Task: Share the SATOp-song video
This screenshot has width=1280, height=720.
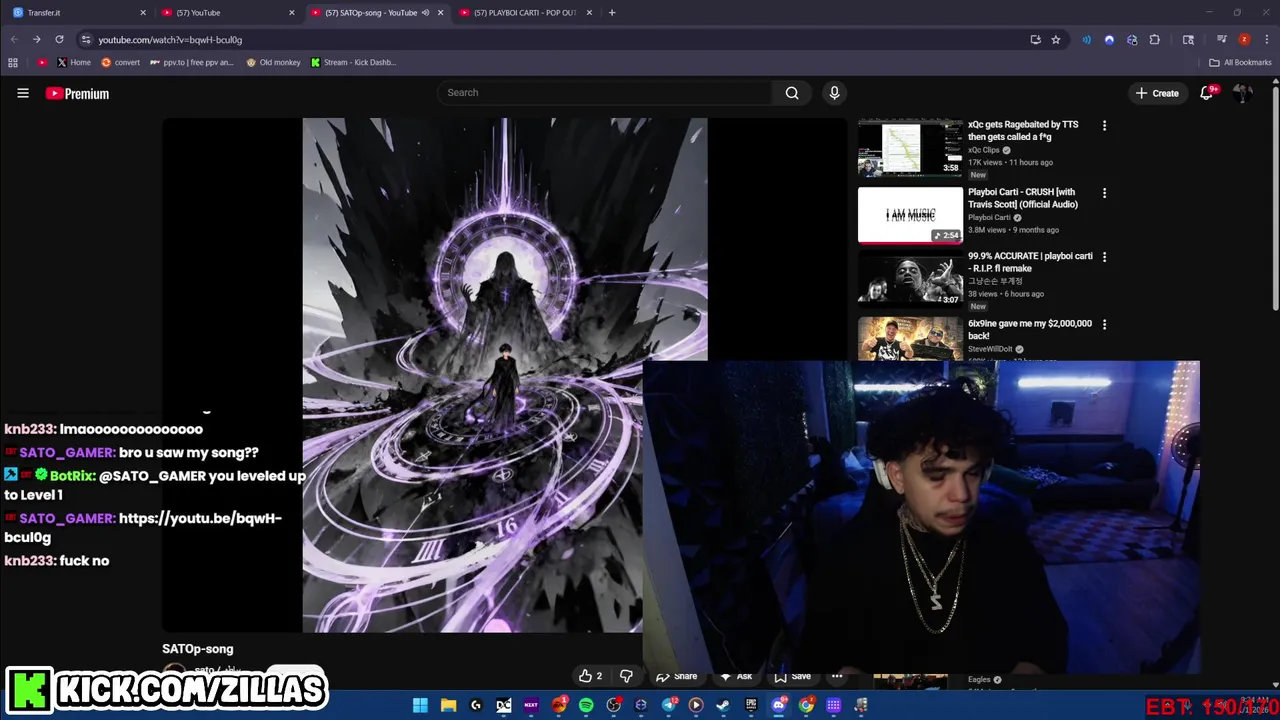Action: pyautogui.click(x=677, y=676)
